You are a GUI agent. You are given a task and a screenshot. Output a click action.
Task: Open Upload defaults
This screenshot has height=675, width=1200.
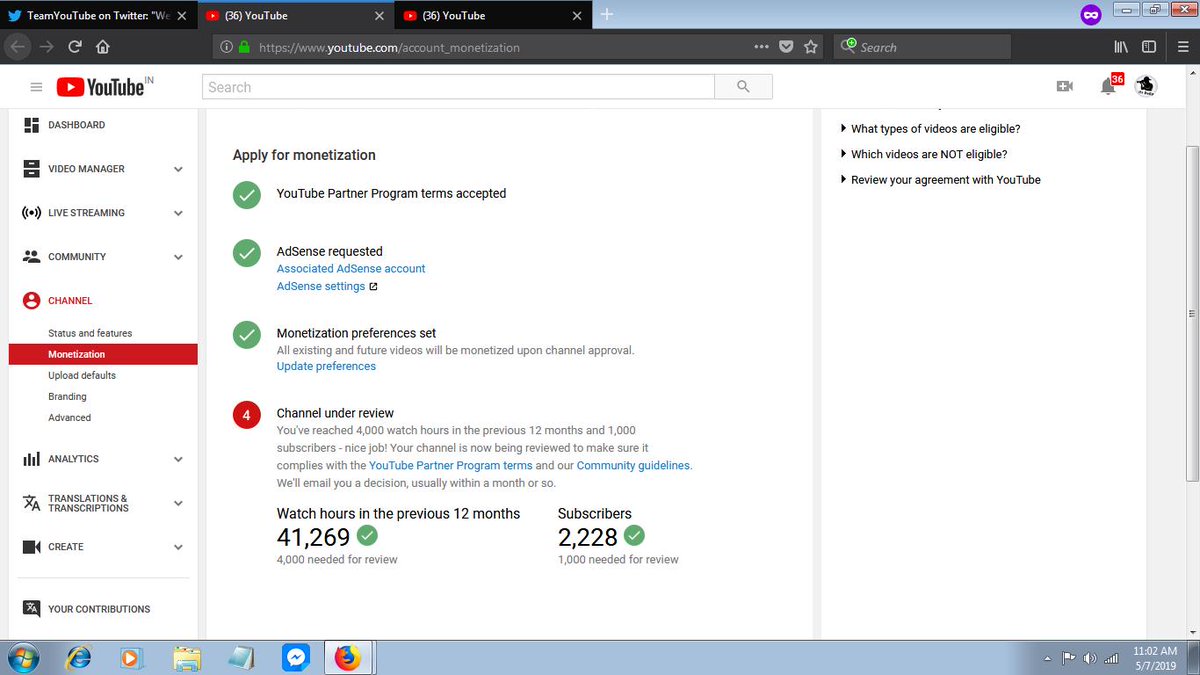tap(82, 375)
